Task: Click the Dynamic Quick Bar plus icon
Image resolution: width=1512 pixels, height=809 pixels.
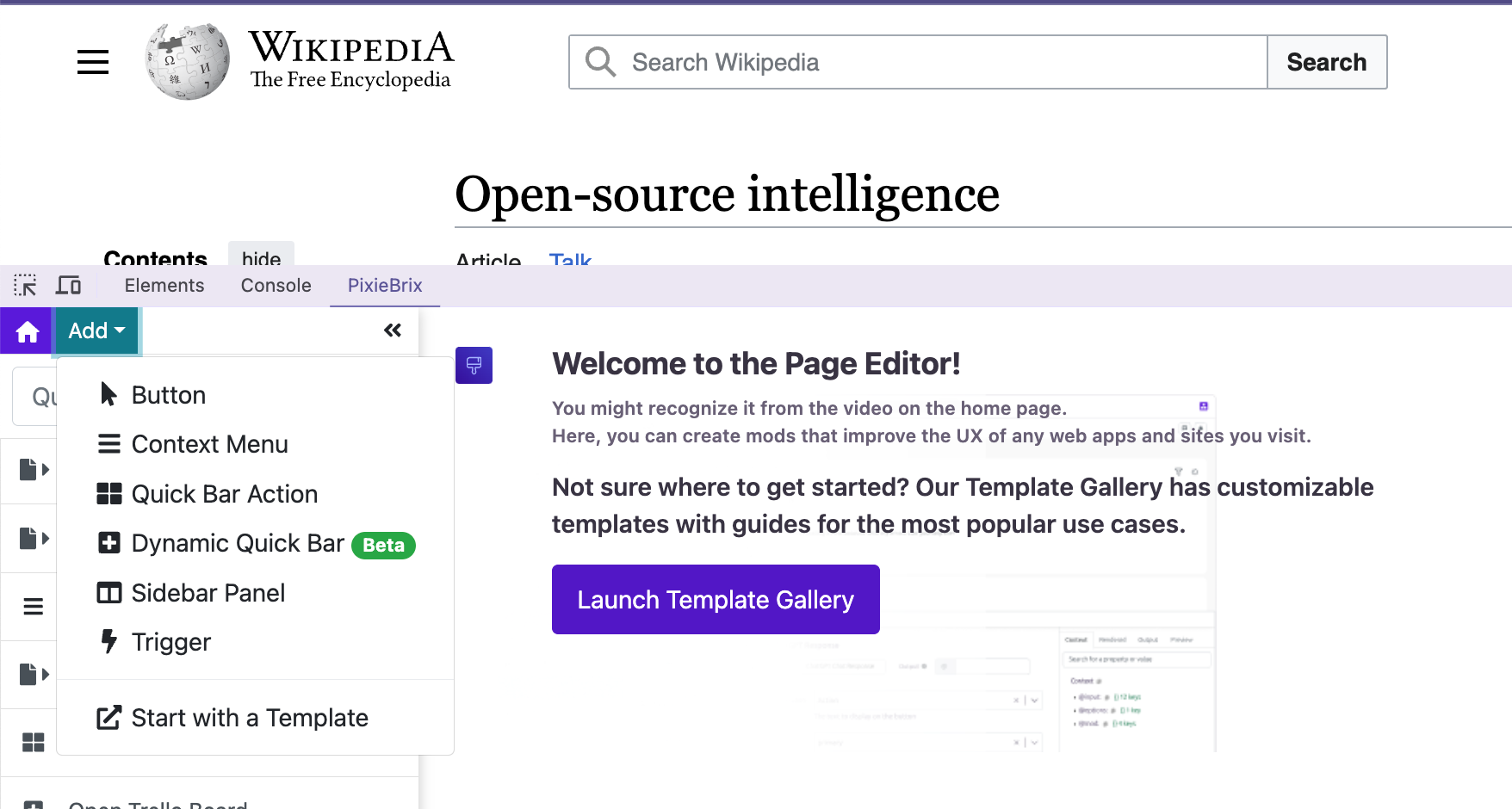Action: click(x=109, y=543)
